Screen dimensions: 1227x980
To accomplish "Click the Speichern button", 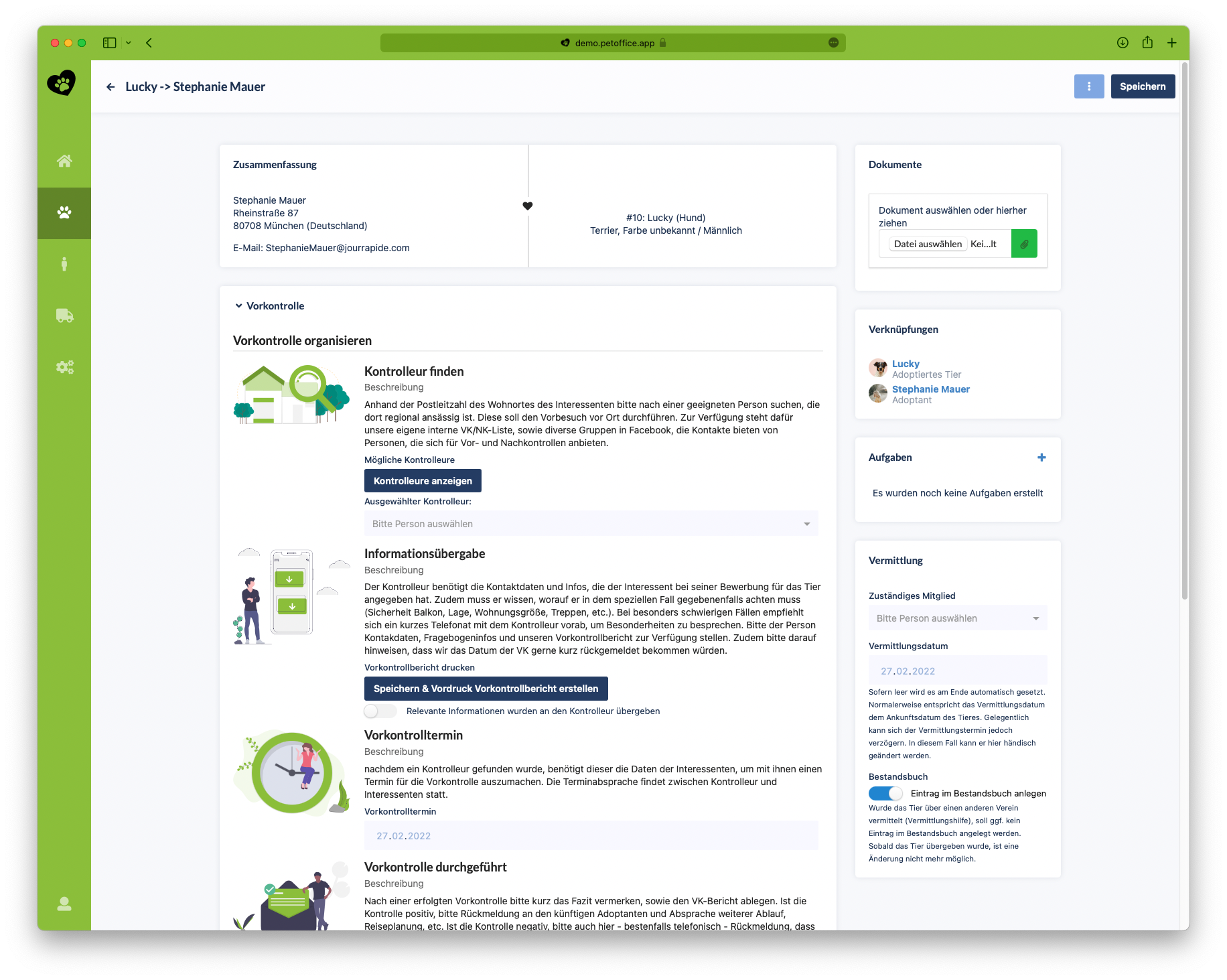I will point(1143,86).
